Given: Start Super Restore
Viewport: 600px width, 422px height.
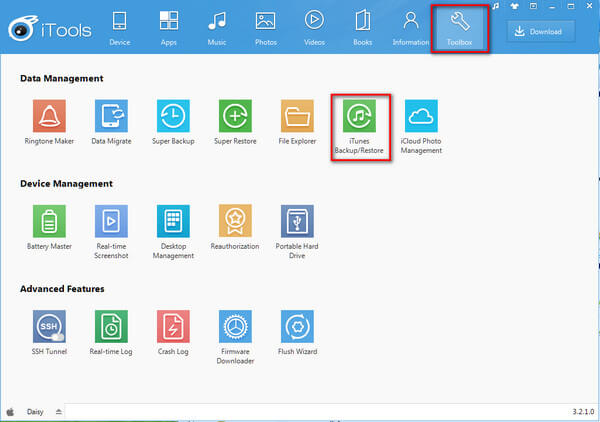Looking at the screenshot, I should point(235,116).
